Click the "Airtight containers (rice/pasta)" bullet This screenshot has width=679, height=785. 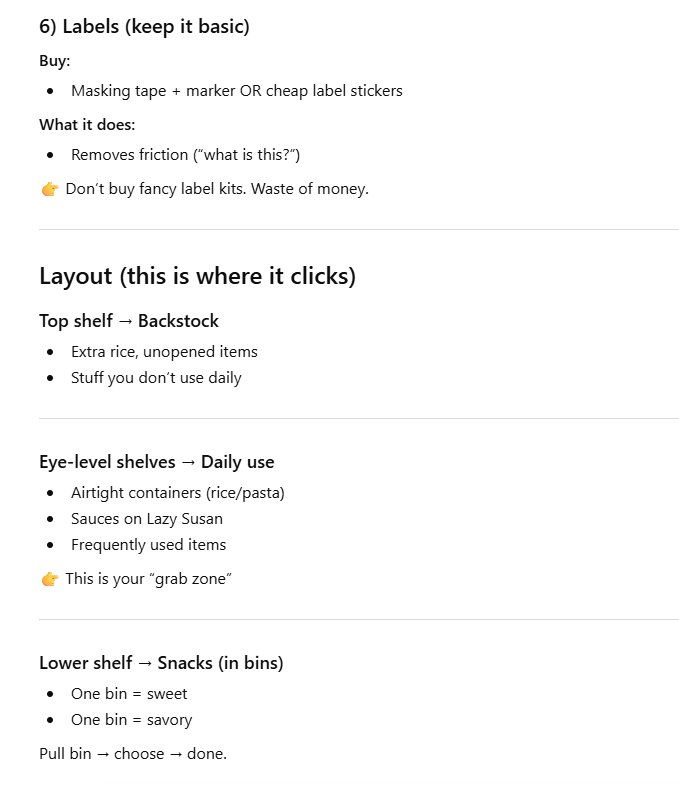(x=178, y=493)
